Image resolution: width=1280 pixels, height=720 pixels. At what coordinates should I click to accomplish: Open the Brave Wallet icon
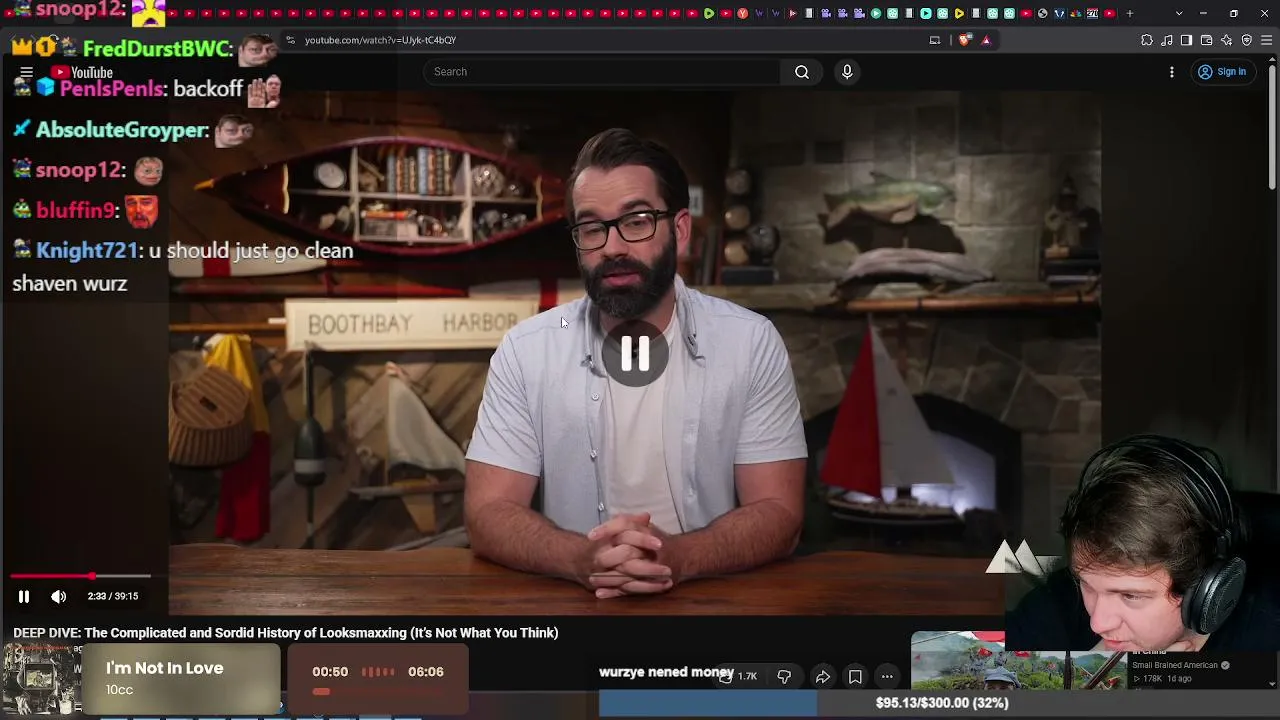1206,40
